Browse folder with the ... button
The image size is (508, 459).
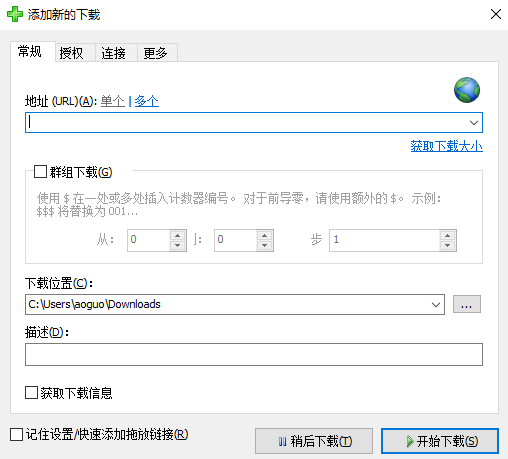point(467,304)
